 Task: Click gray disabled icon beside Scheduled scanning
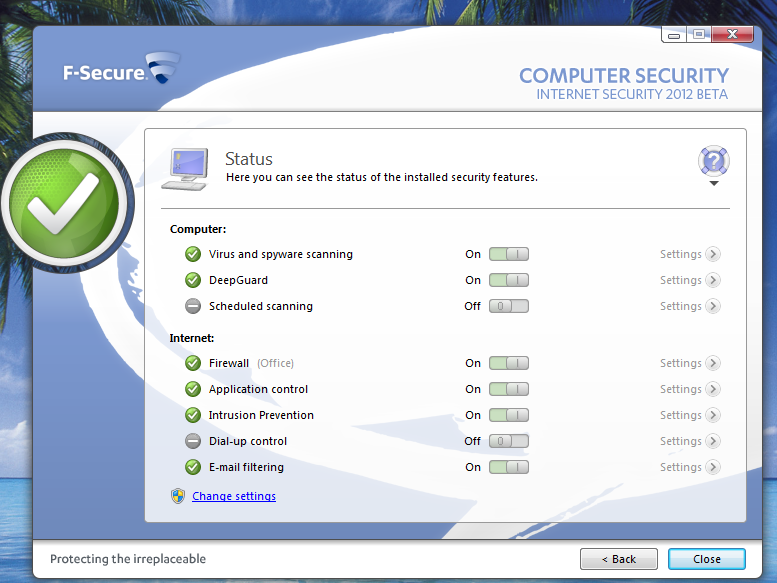(x=193, y=306)
